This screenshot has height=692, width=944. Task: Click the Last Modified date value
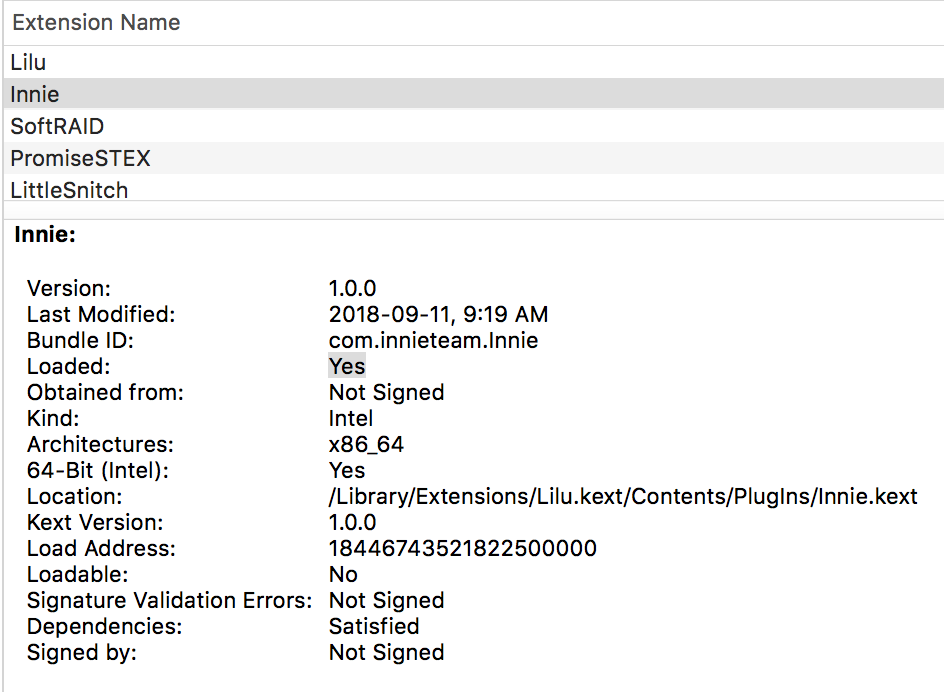point(438,314)
